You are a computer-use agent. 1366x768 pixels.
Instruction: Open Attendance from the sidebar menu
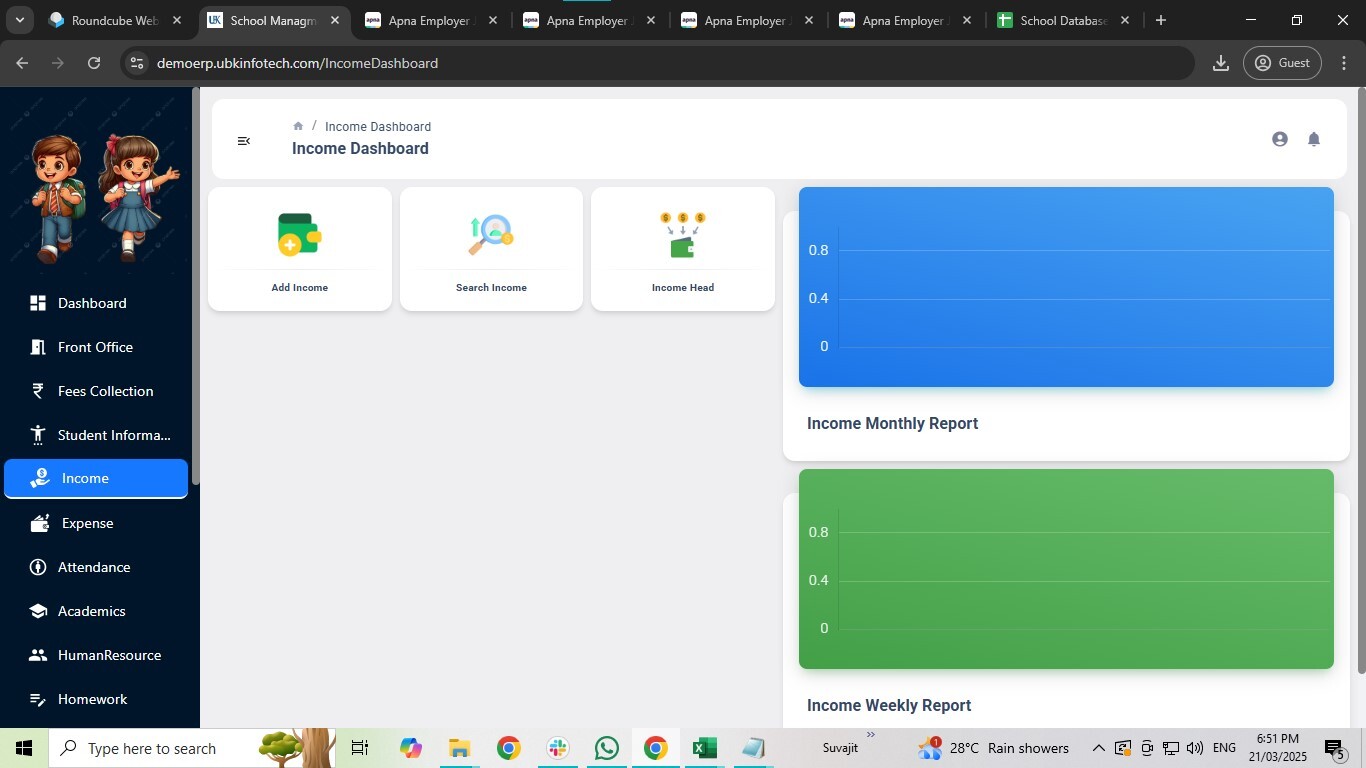94,567
